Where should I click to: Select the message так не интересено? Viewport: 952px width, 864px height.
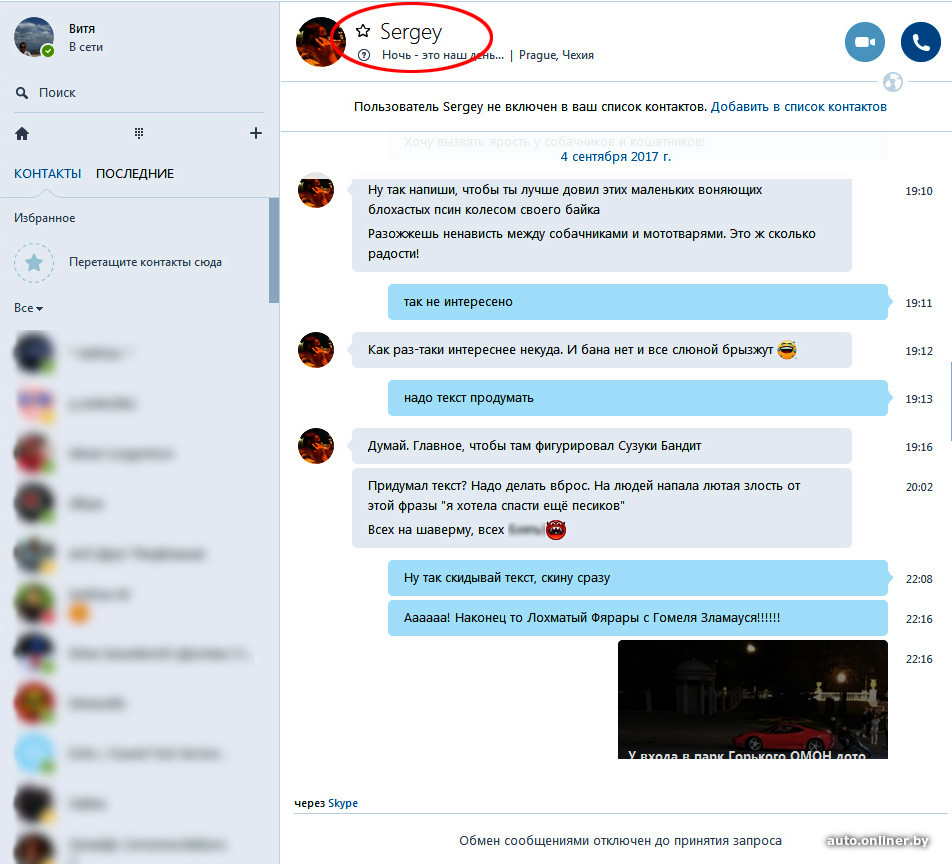coord(638,302)
